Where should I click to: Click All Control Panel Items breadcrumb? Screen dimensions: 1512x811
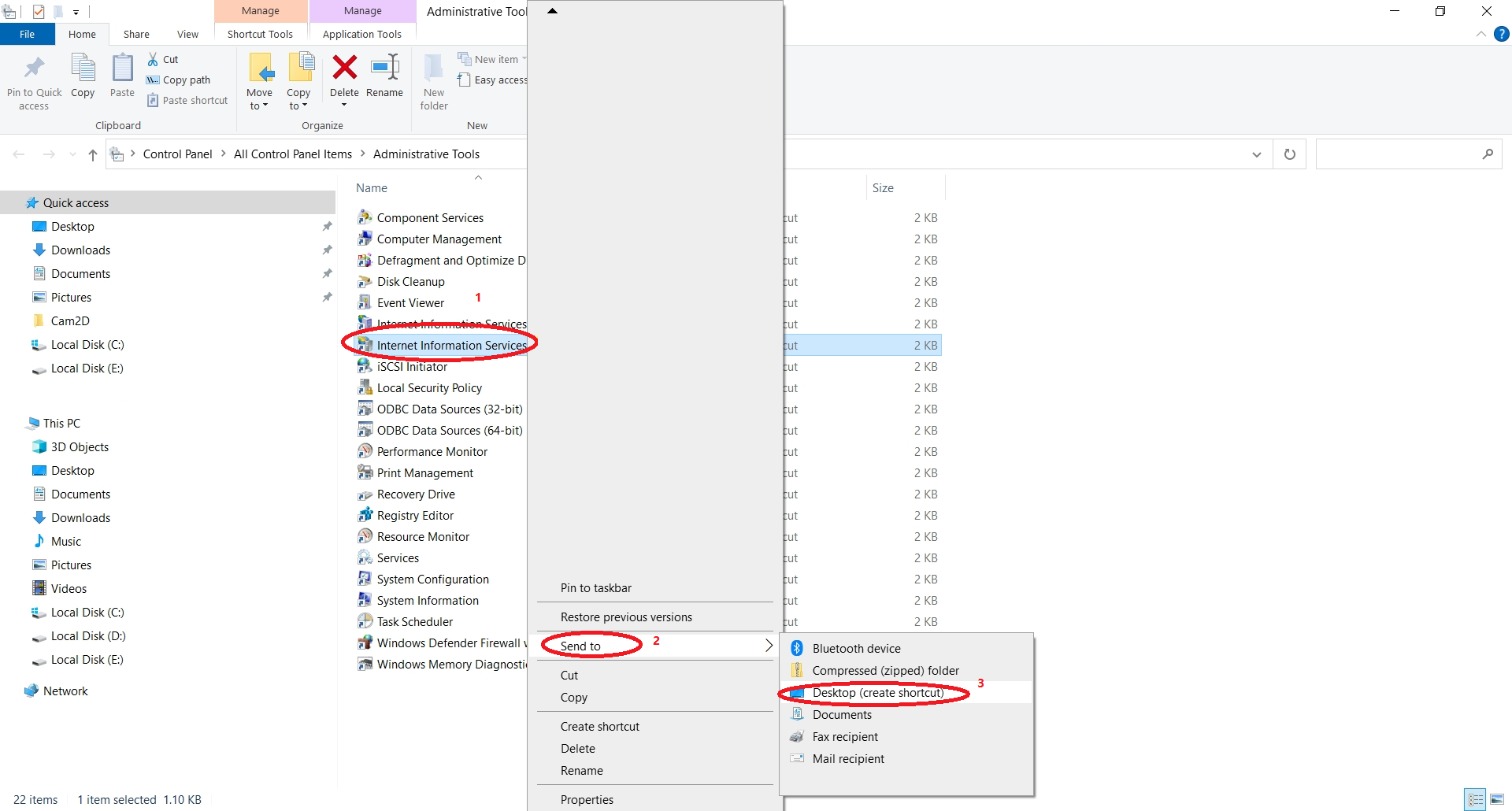click(x=293, y=154)
